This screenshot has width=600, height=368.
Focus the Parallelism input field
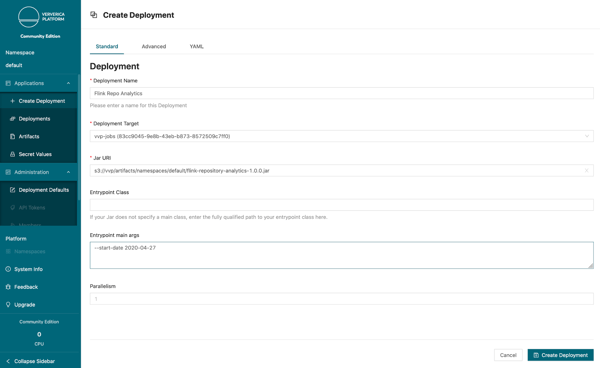tap(341, 299)
